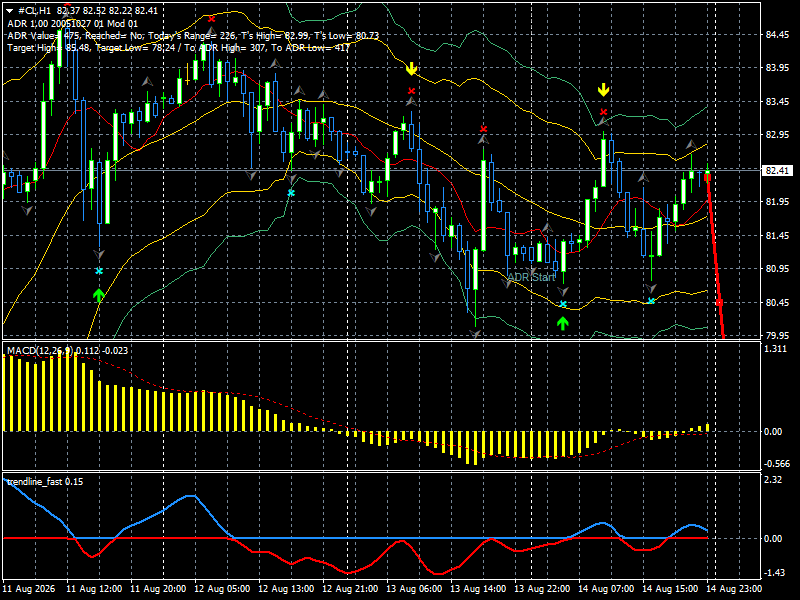Click the 79.95 price axis label
Viewport: 800px width, 600px height.
click(777, 335)
